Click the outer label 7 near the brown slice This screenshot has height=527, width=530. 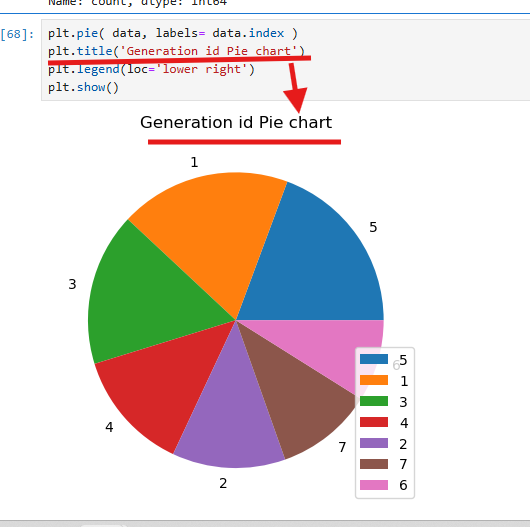pyautogui.click(x=342, y=447)
